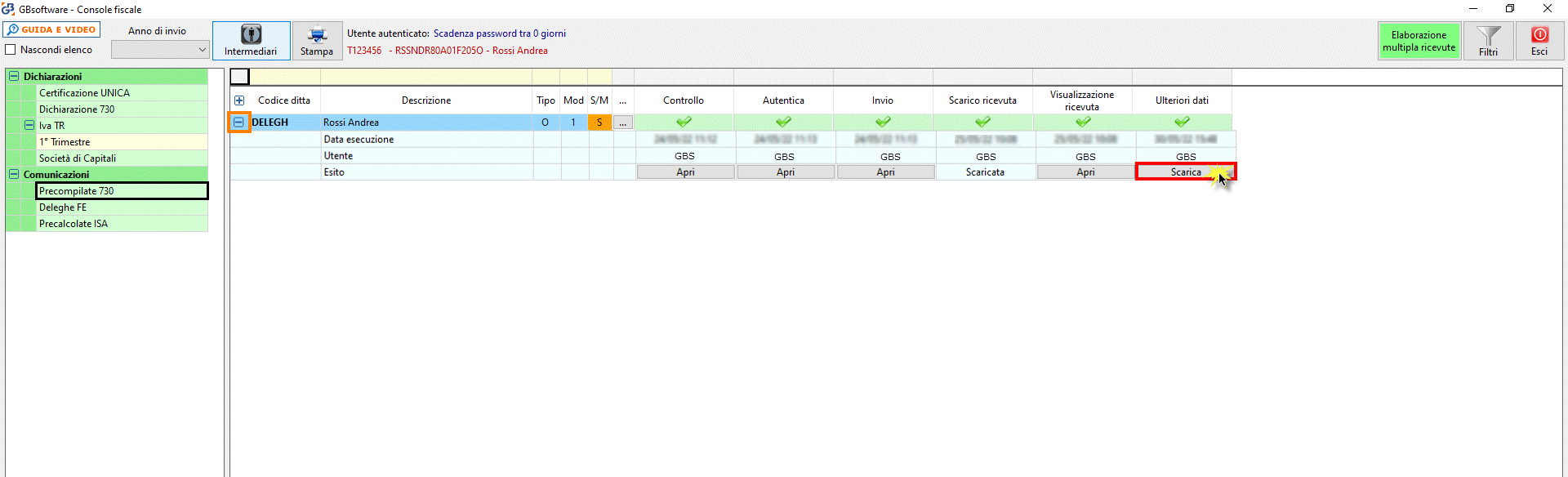This screenshot has height=477, width=1568.
Task: Click the Scaricata status text
Action: point(985,172)
